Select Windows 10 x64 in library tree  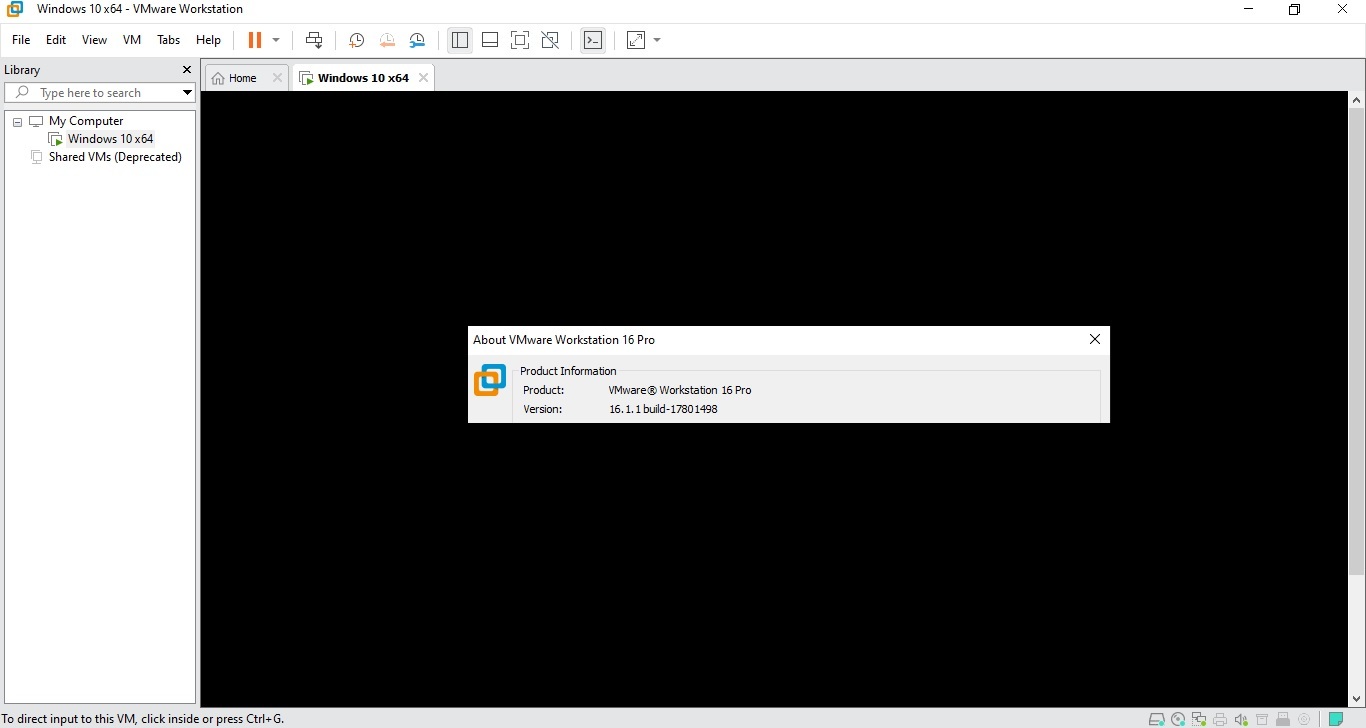110,139
